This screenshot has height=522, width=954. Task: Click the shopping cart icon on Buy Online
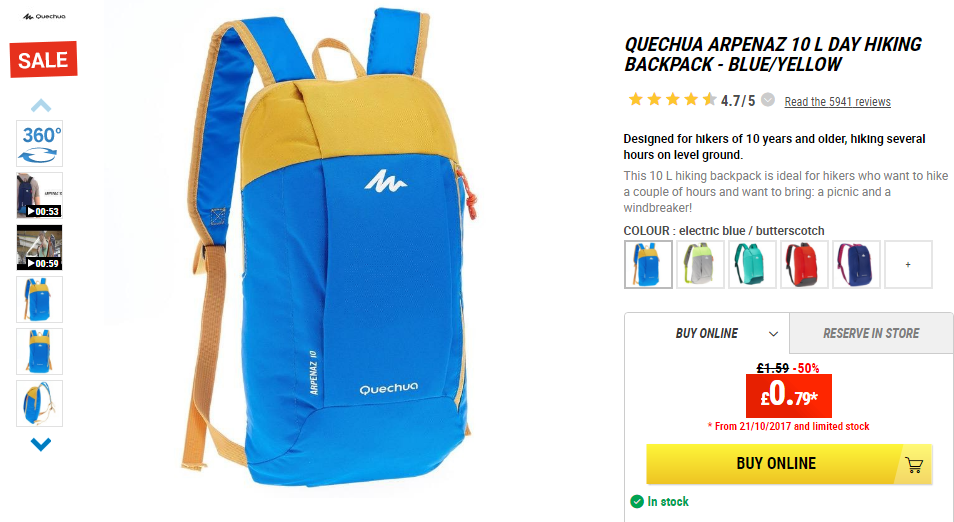point(914,465)
